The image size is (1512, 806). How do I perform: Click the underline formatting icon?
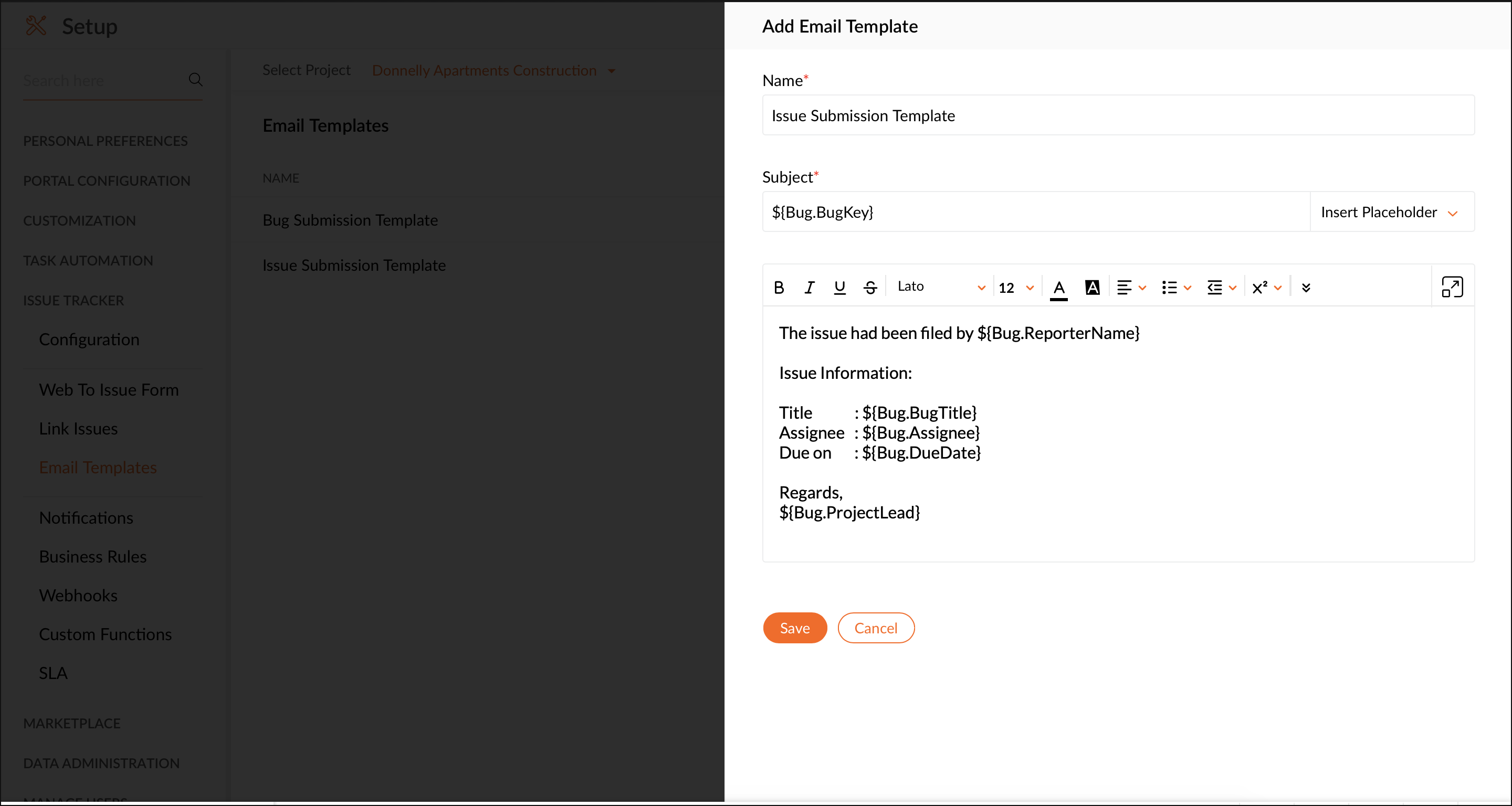tap(839, 288)
